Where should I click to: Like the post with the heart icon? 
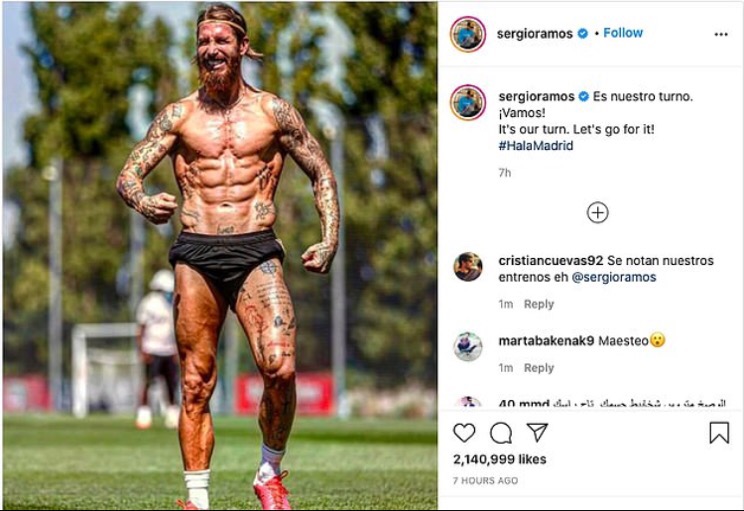point(464,433)
